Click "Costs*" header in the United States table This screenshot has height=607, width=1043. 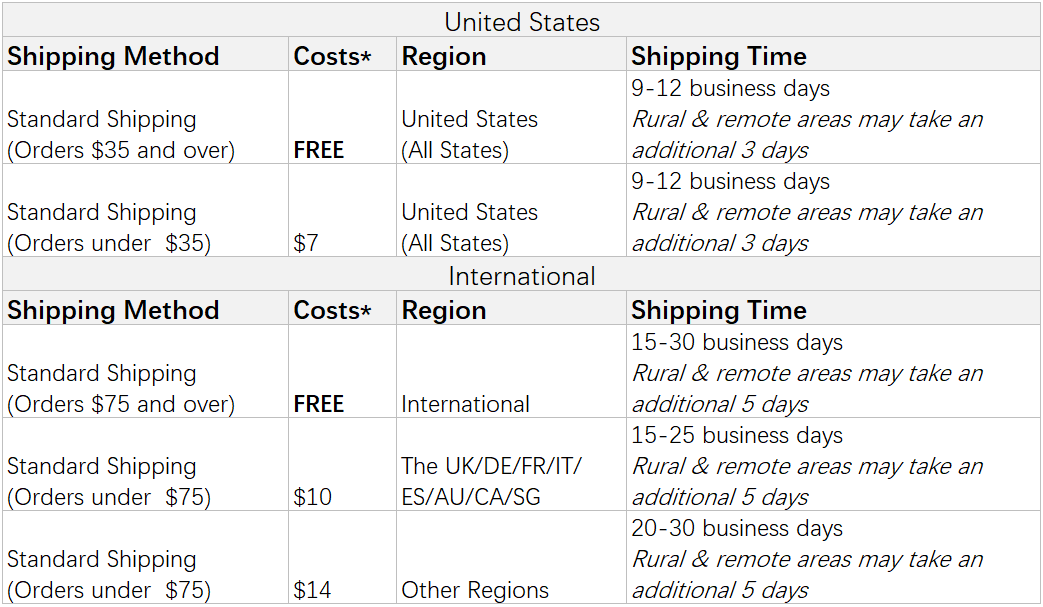click(x=332, y=56)
